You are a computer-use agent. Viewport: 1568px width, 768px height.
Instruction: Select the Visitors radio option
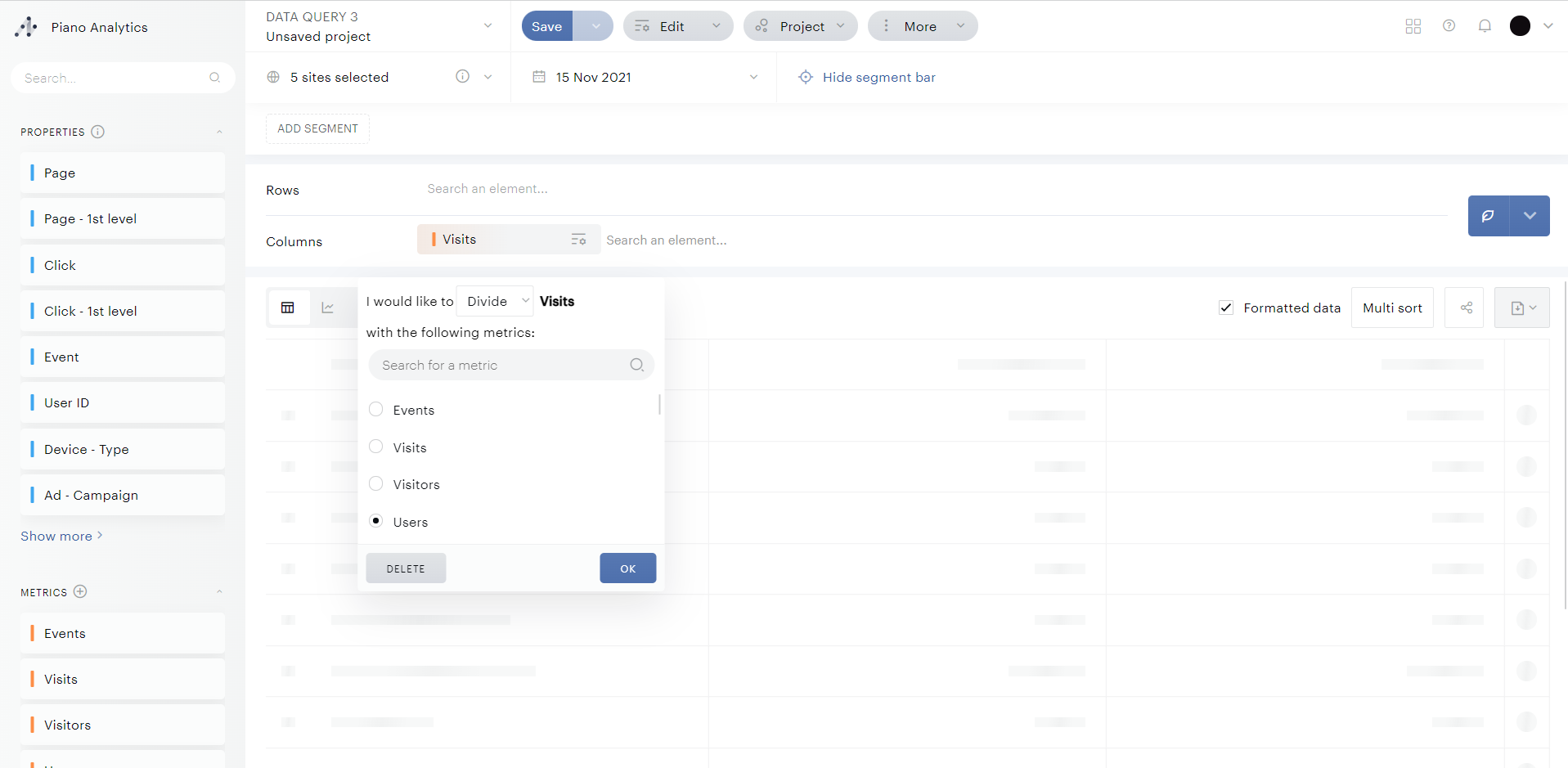[376, 484]
